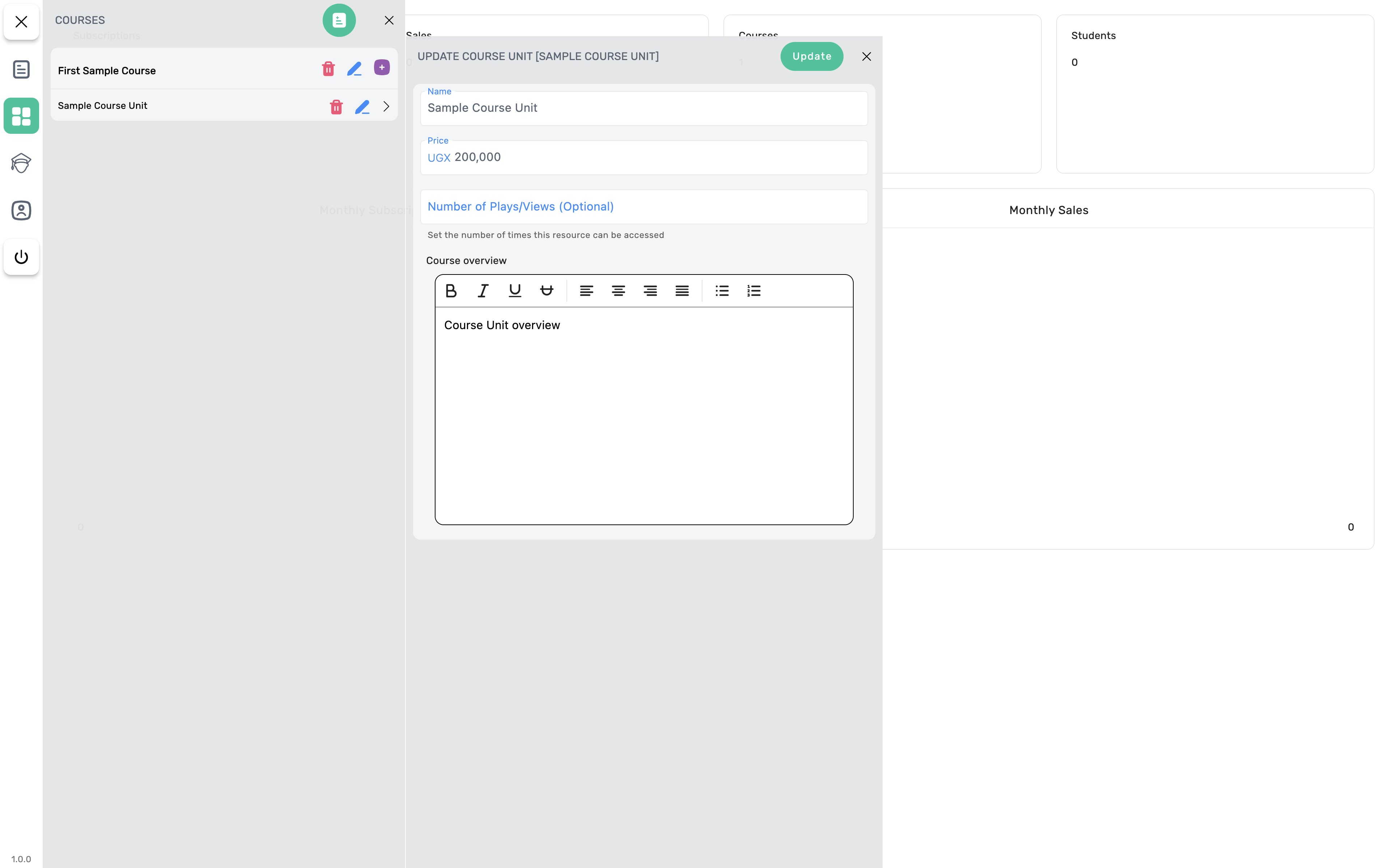Toggle italic formatting in overview editor
The height and width of the screenshot is (868, 1389).
483,291
